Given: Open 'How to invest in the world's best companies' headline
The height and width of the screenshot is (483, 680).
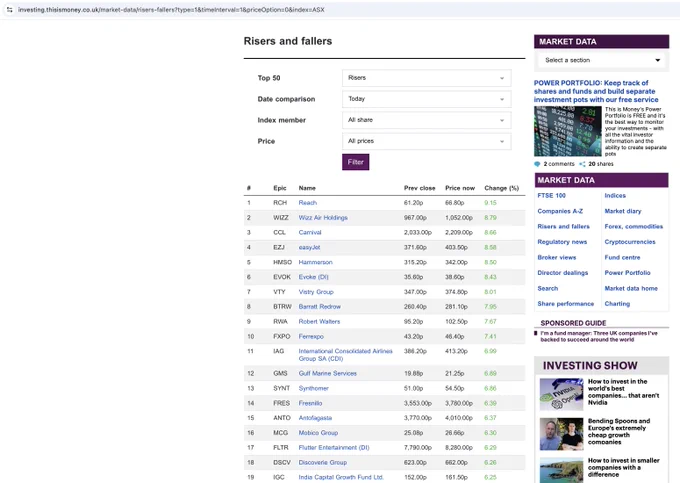Looking at the screenshot, I should (623, 392).
